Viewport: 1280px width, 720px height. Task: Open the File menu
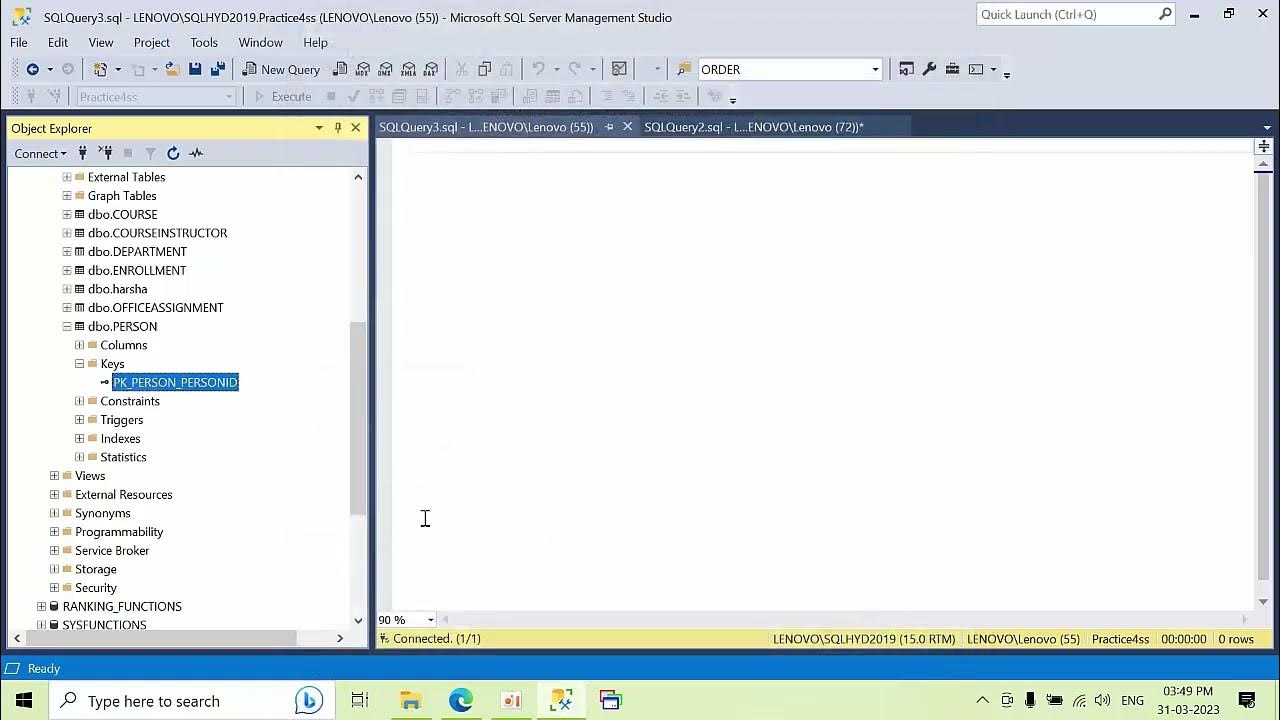pos(19,42)
